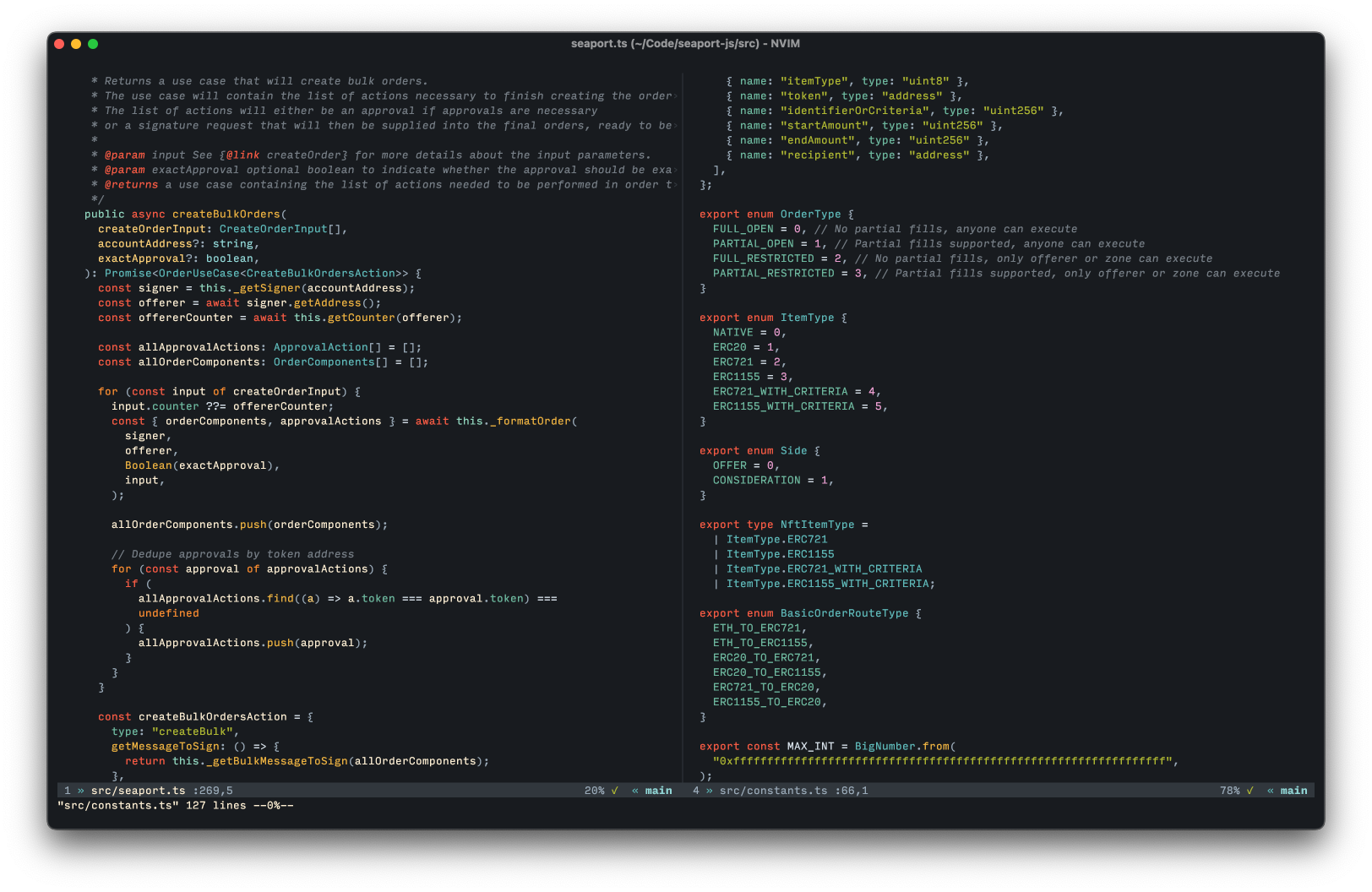Image resolution: width=1372 pixels, height=892 pixels.
Task: Click src/seaport.ts filename in left statusline
Action: click(x=139, y=791)
